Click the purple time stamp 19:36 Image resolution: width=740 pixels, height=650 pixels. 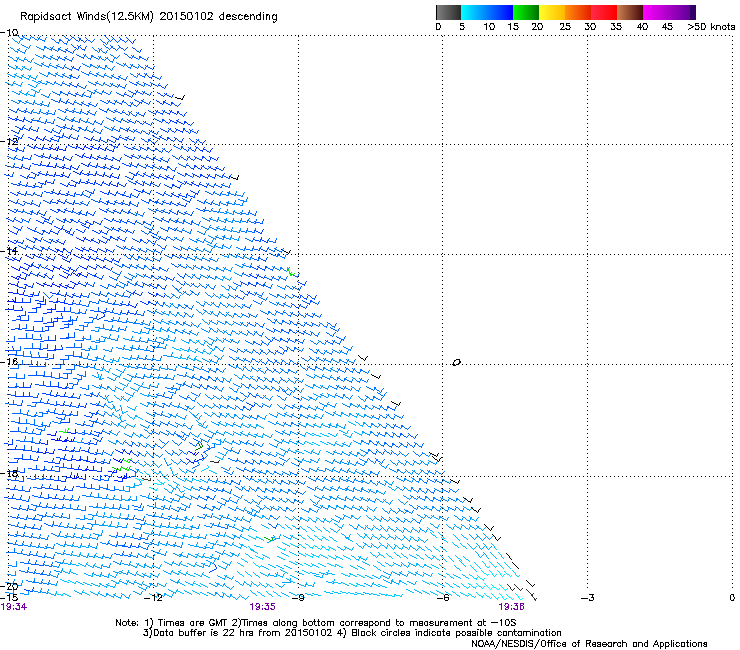pyautogui.click(x=511, y=607)
